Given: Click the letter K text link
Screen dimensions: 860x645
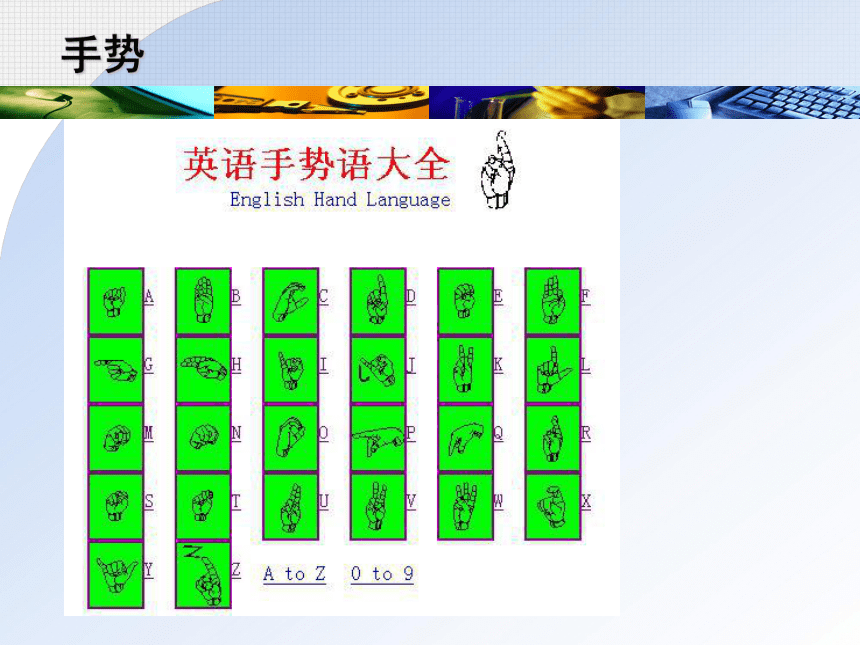Looking at the screenshot, I should coord(499,365).
